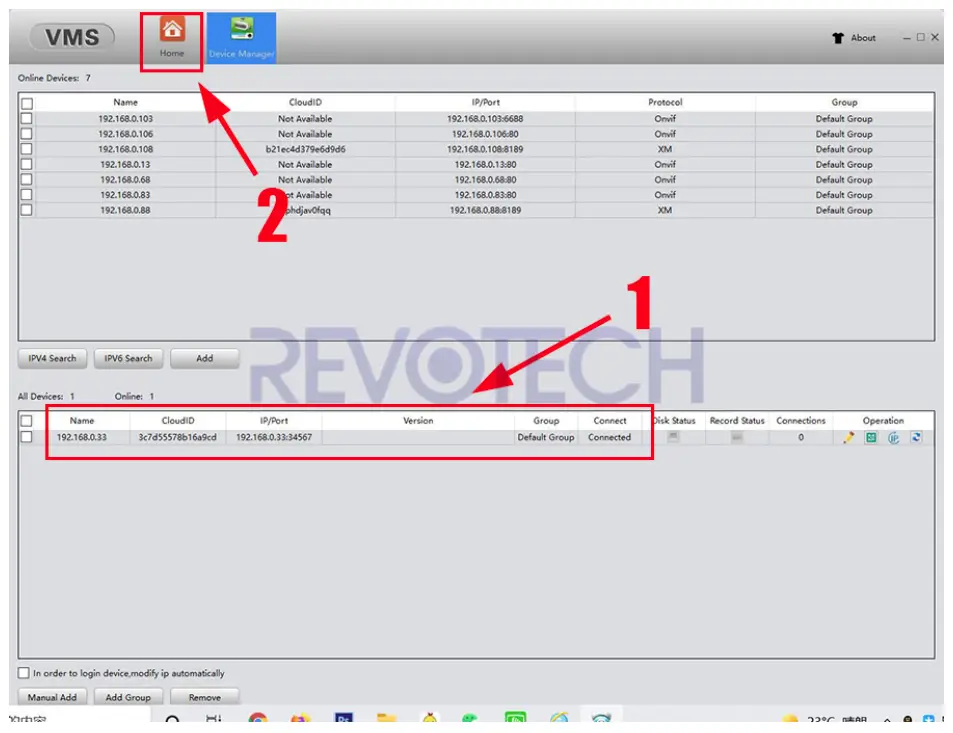This screenshot has height=733, width=953.
Task: Click IP/Port cell 192.168.0.33:34567
Action: [x=274, y=437]
